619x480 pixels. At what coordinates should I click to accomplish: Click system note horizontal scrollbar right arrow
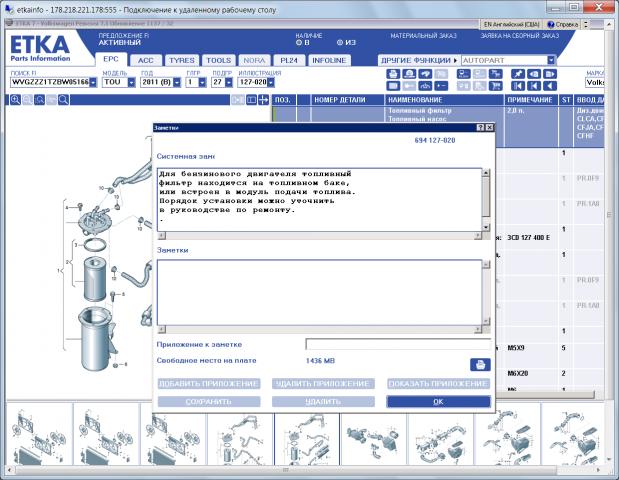(x=478, y=236)
